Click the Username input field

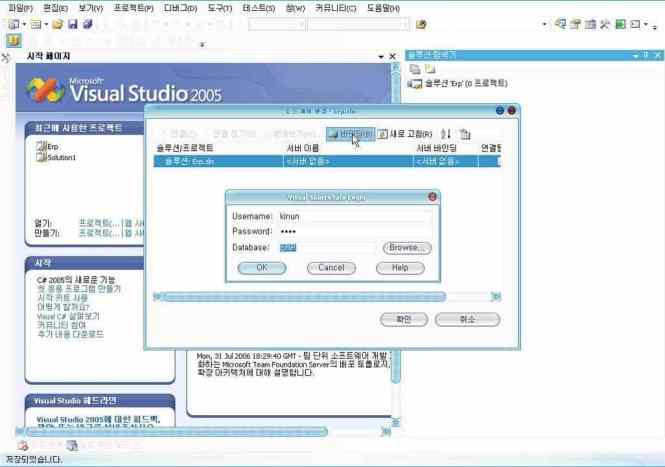pyautogui.click(x=355, y=216)
